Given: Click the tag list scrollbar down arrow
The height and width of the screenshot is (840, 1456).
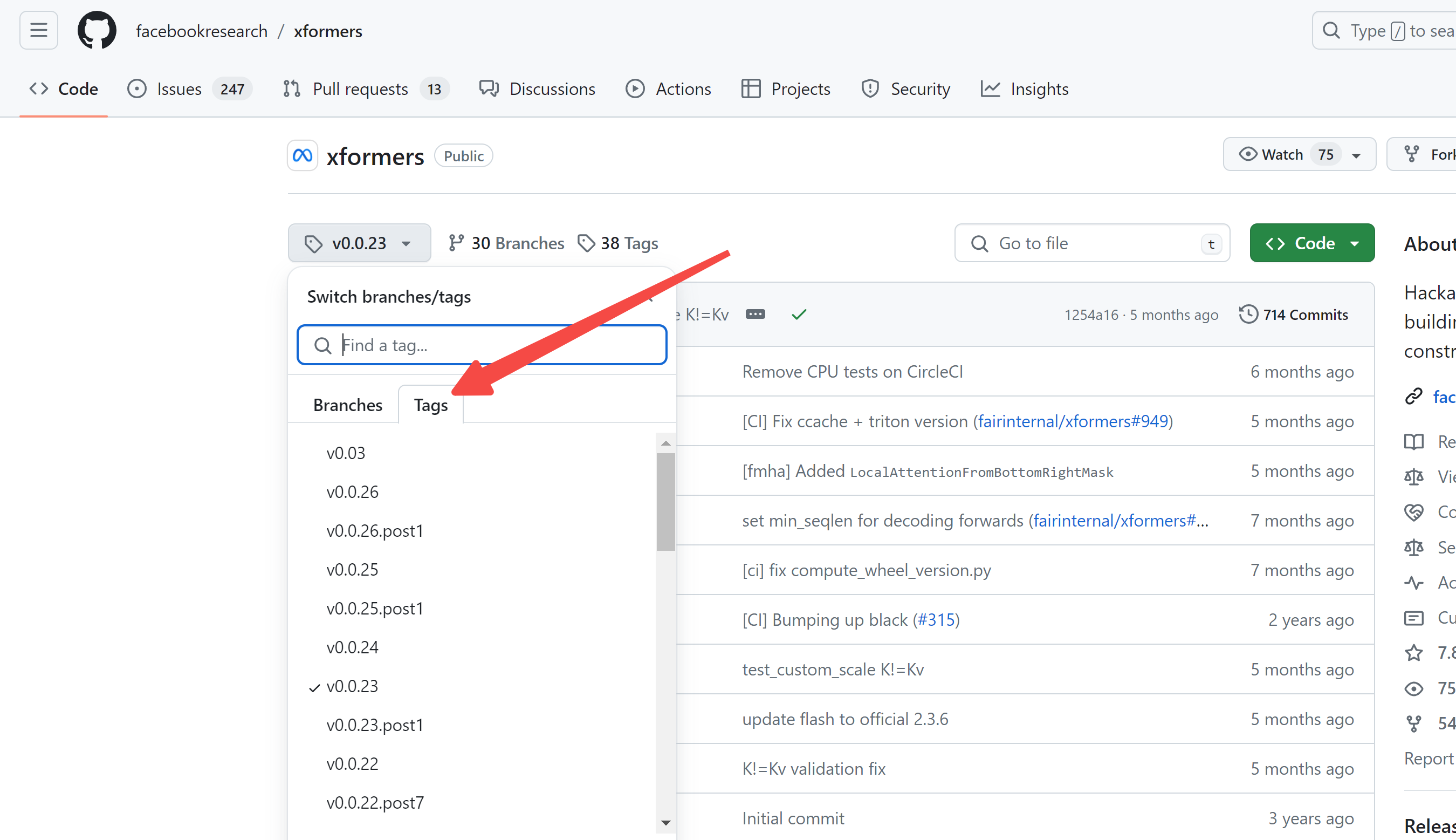Looking at the screenshot, I should point(665,823).
